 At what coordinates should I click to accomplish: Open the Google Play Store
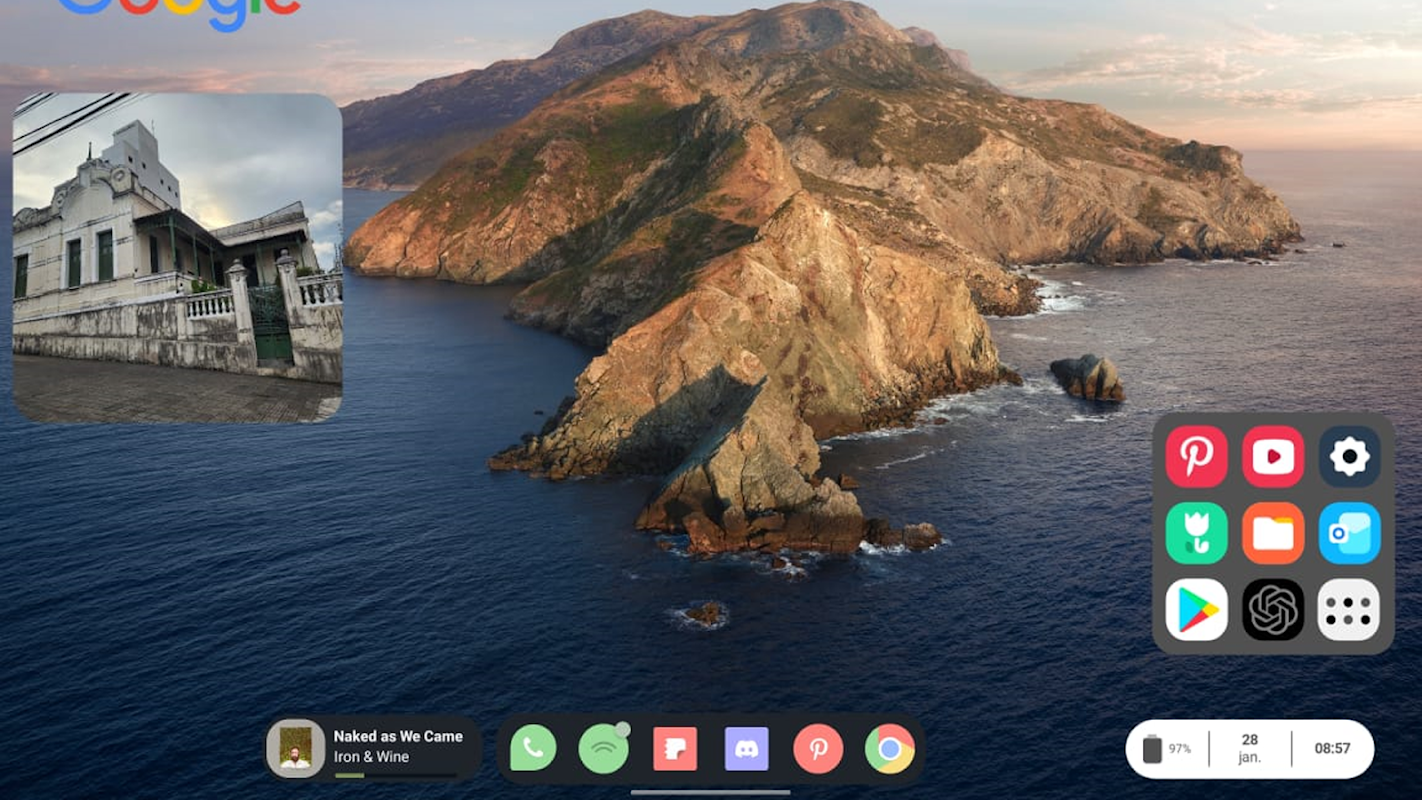pos(1196,609)
